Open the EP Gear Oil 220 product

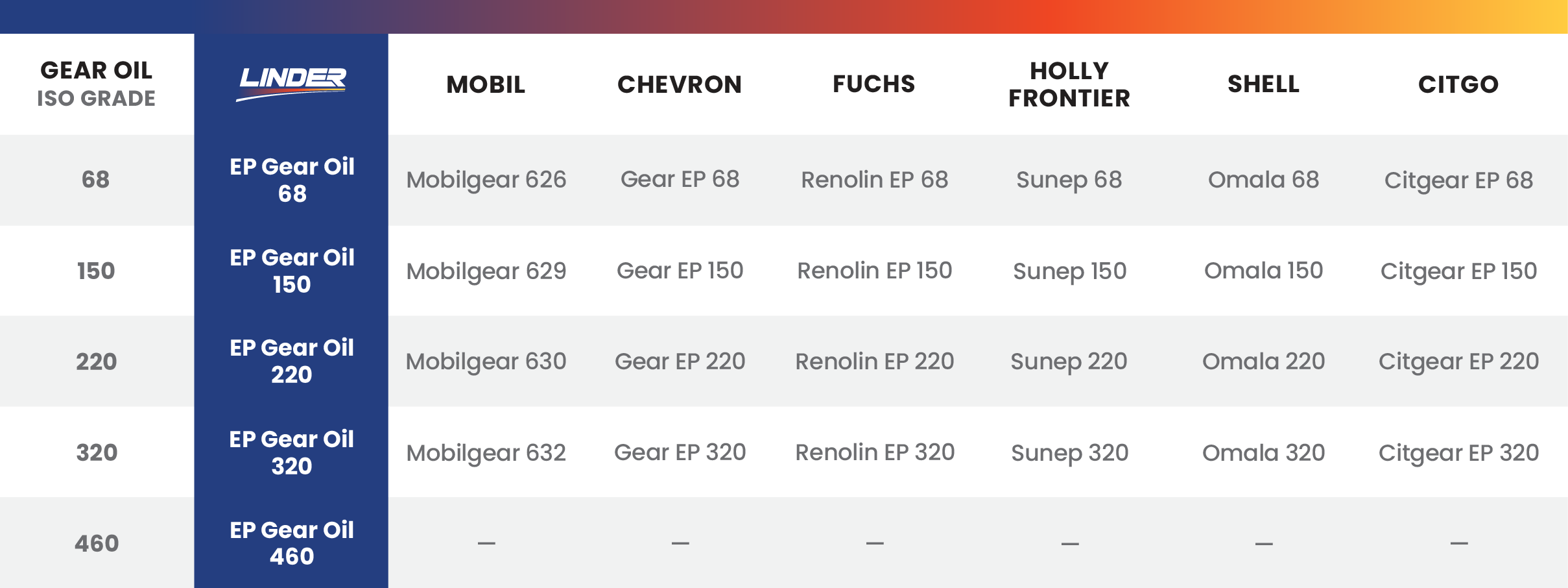292,361
